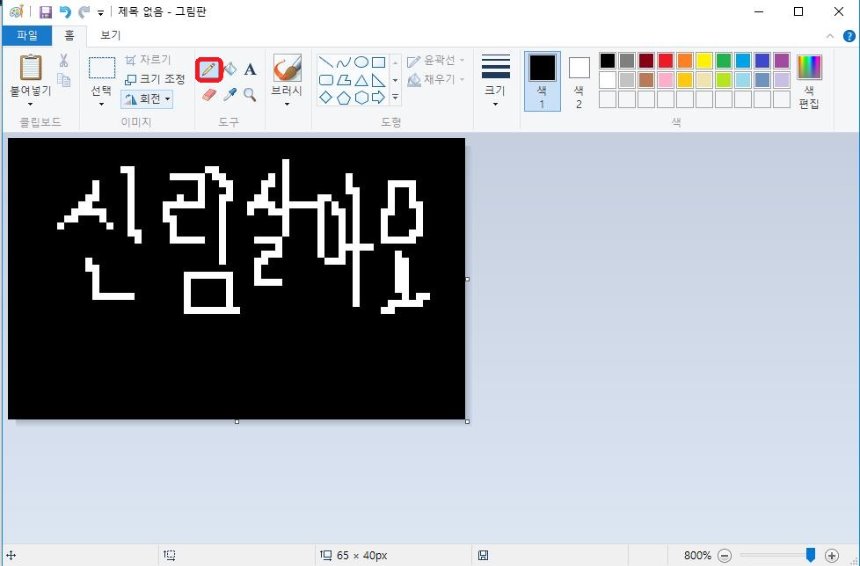Choose the Line shape

click(326, 63)
